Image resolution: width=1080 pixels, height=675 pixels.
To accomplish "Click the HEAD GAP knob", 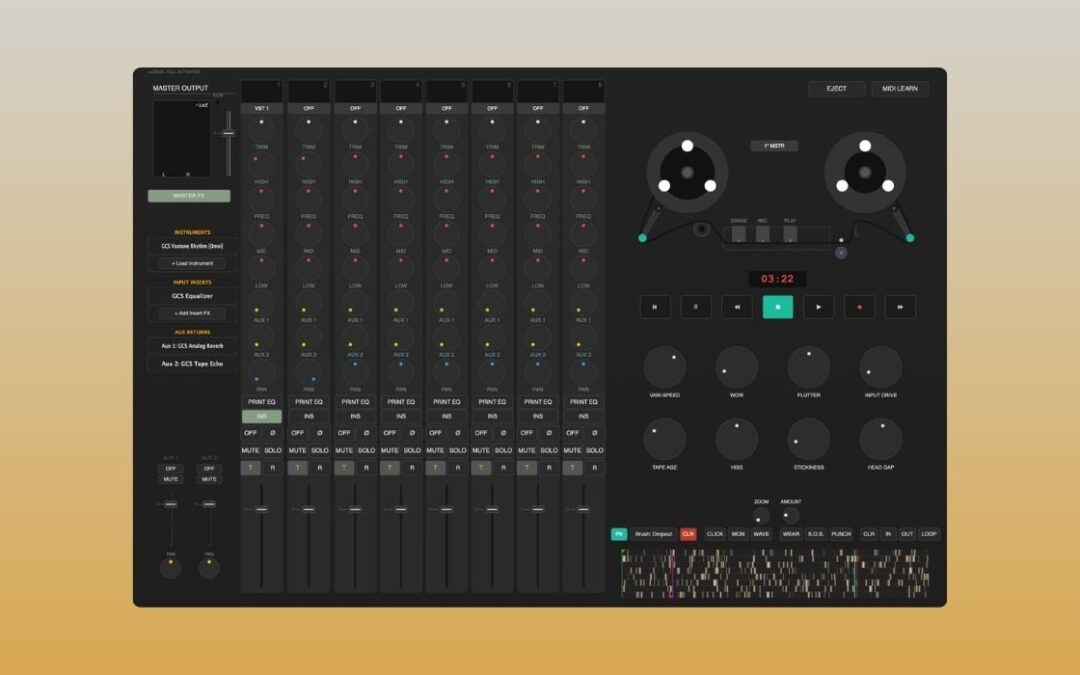I will pyautogui.click(x=881, y=439).
